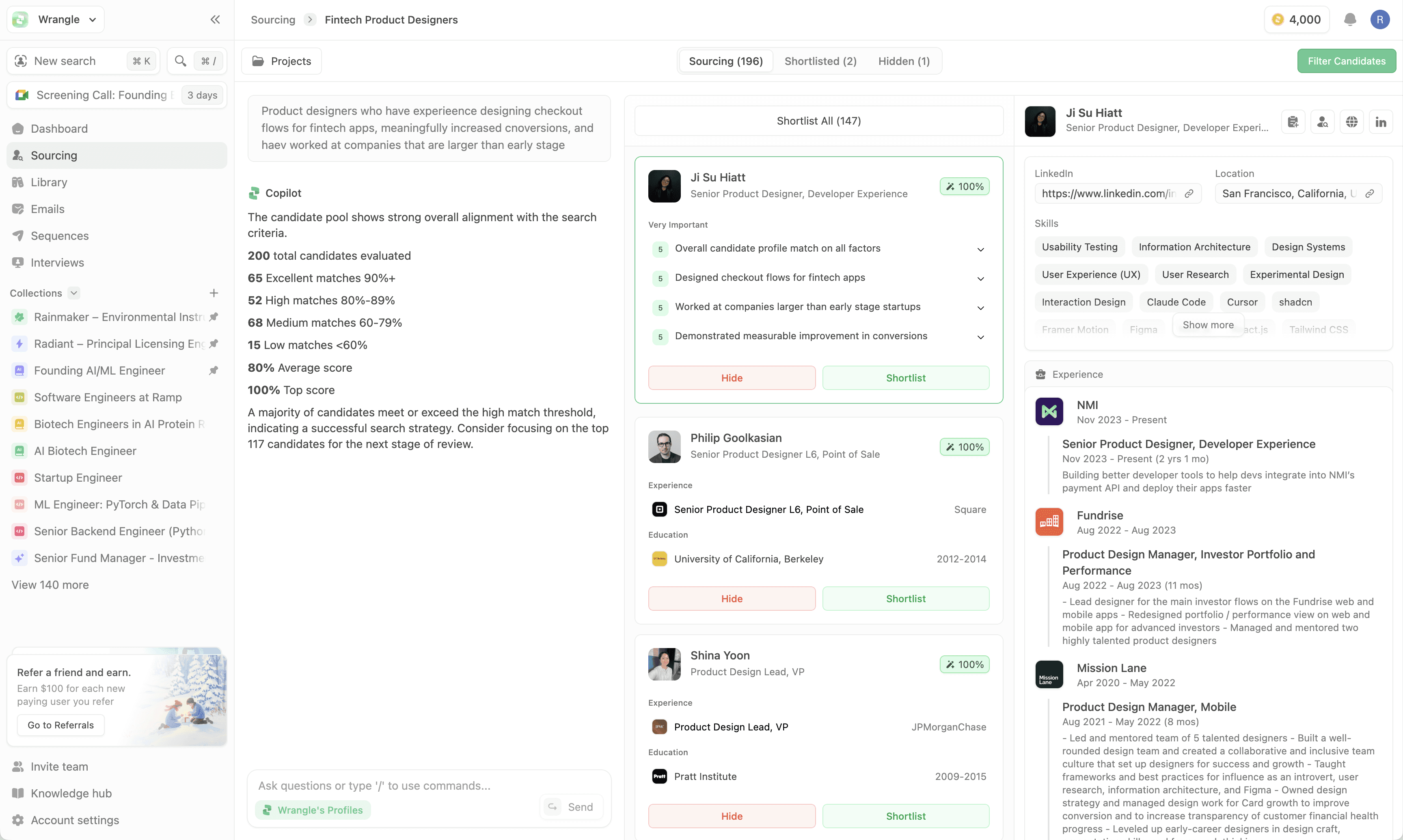Image resolution: width=1403 pixels, height=840 pixels.
Task: Open the user avatar R menu
Action: pyautogui.click(x=1380, y=20)
